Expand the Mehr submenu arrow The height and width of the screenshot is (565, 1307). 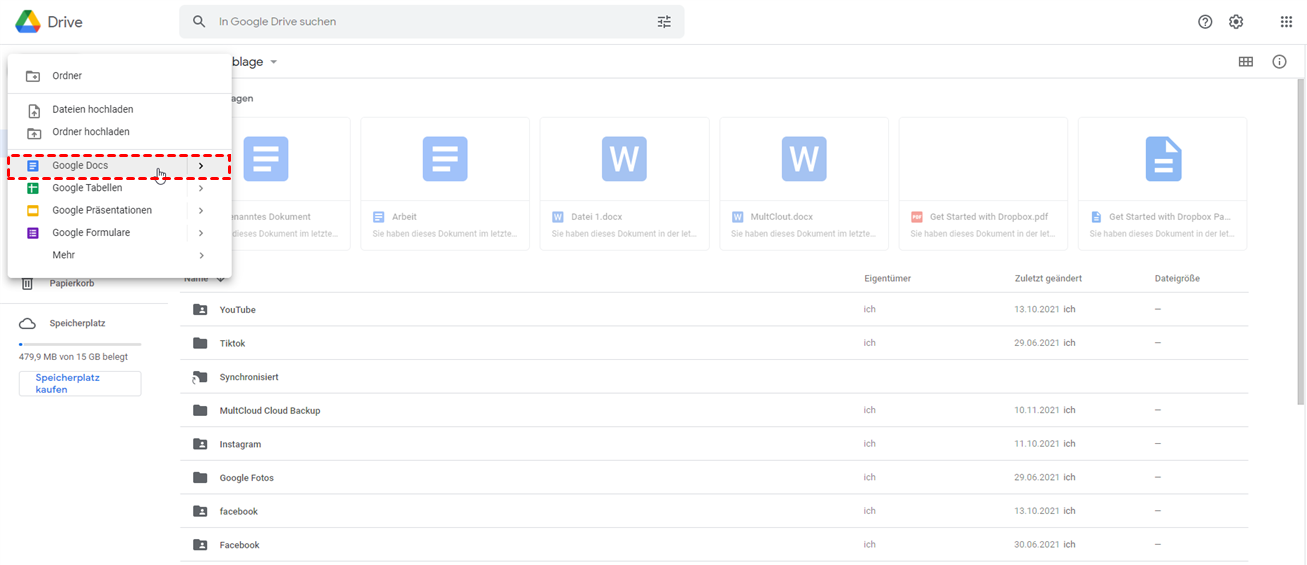(201, 256)
